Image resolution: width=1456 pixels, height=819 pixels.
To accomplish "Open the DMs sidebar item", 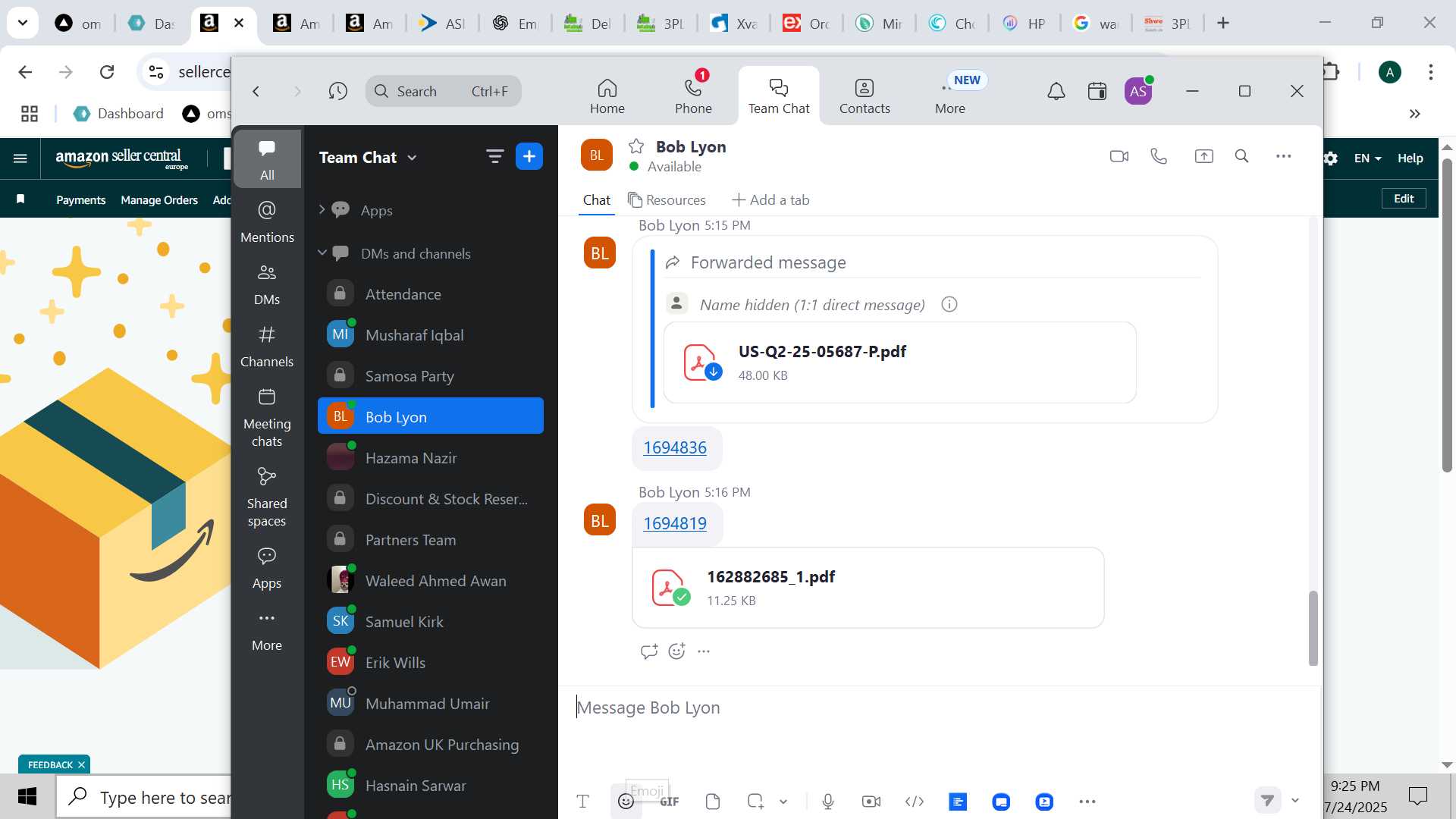I will (267, 284).
